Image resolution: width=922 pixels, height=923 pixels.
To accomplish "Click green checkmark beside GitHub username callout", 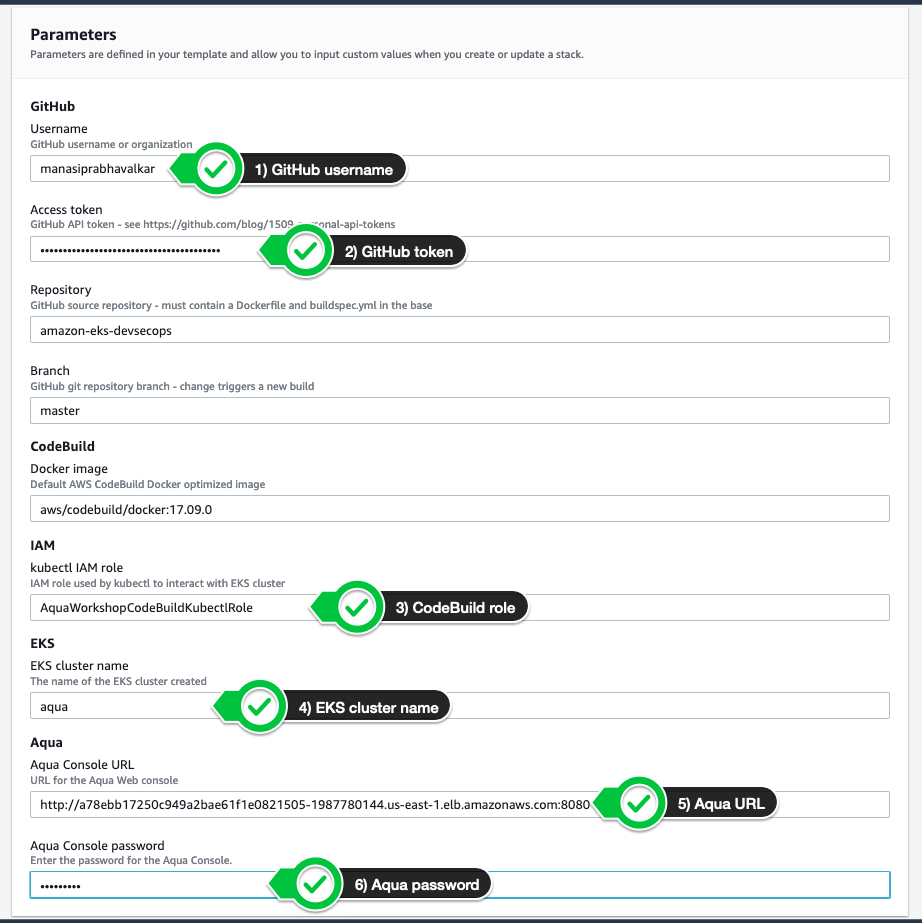I will 217,170.
